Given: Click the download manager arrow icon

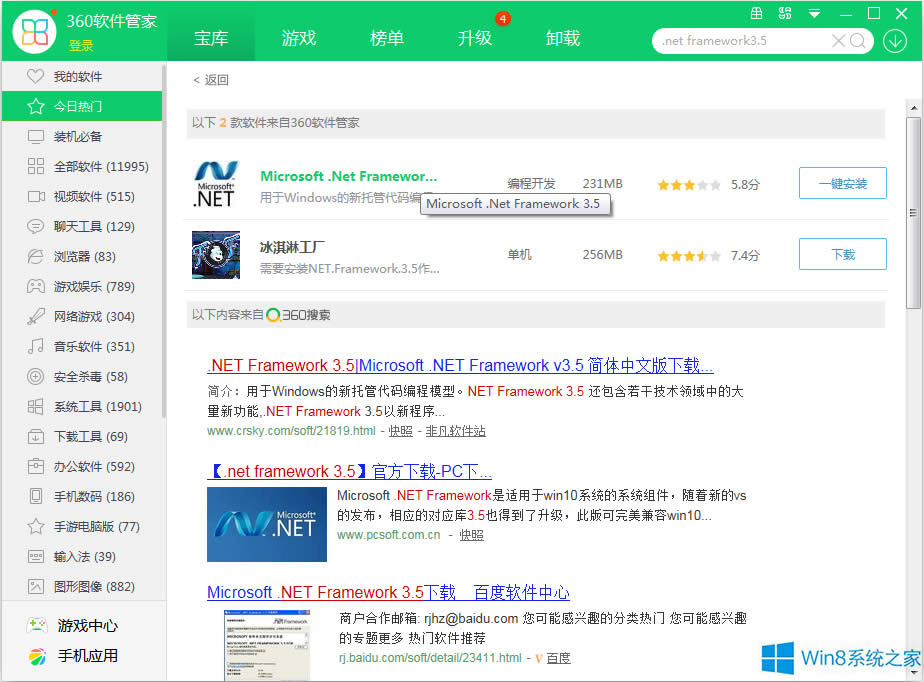Looking at the screenshot, I should click(x=893, y=41).
